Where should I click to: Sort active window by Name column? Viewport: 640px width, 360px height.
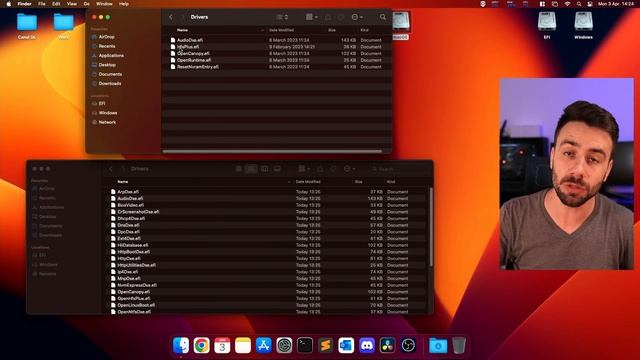click(x=182, y=30)
